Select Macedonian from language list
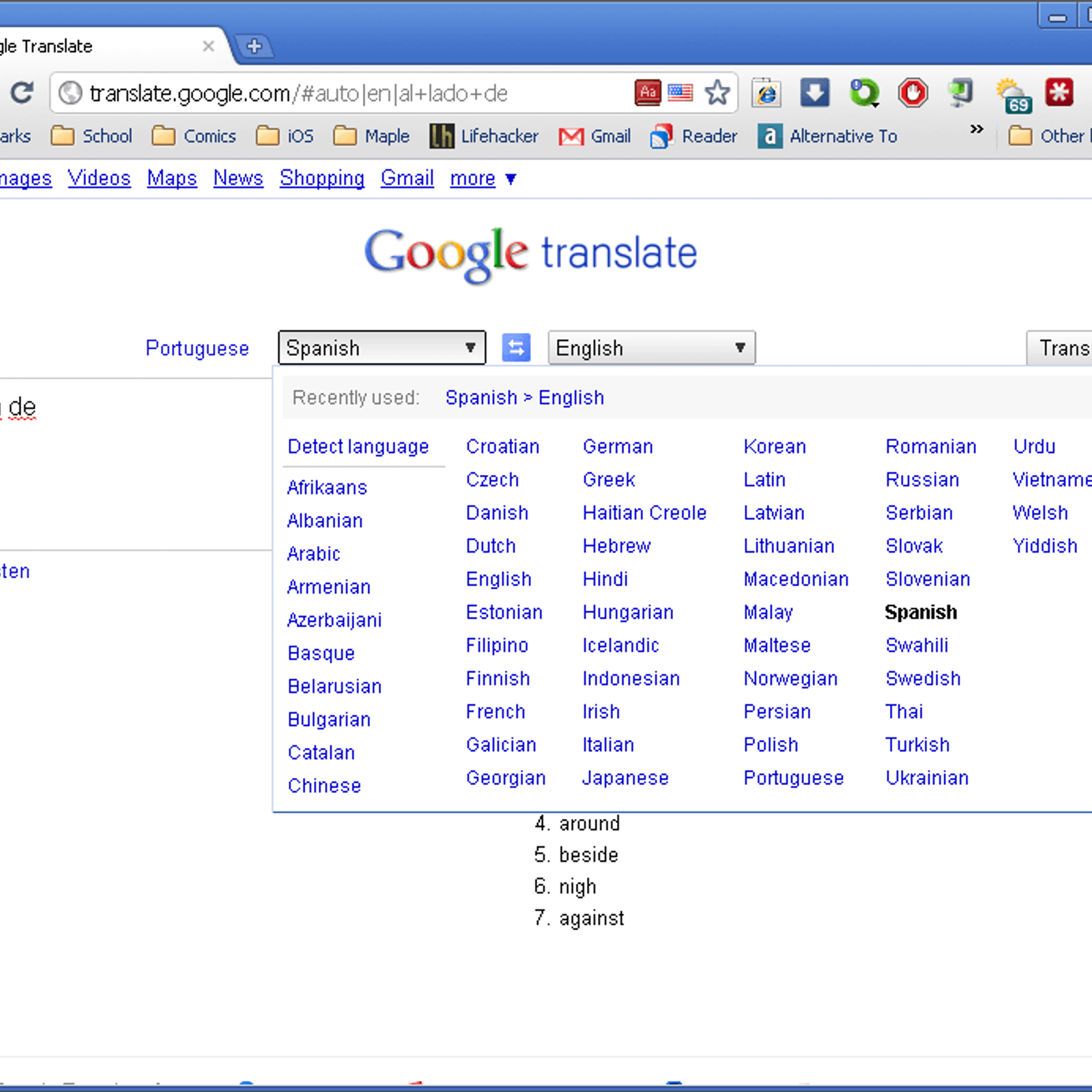The height and width of the screenshot is (1092, 1092). point(796,579)
